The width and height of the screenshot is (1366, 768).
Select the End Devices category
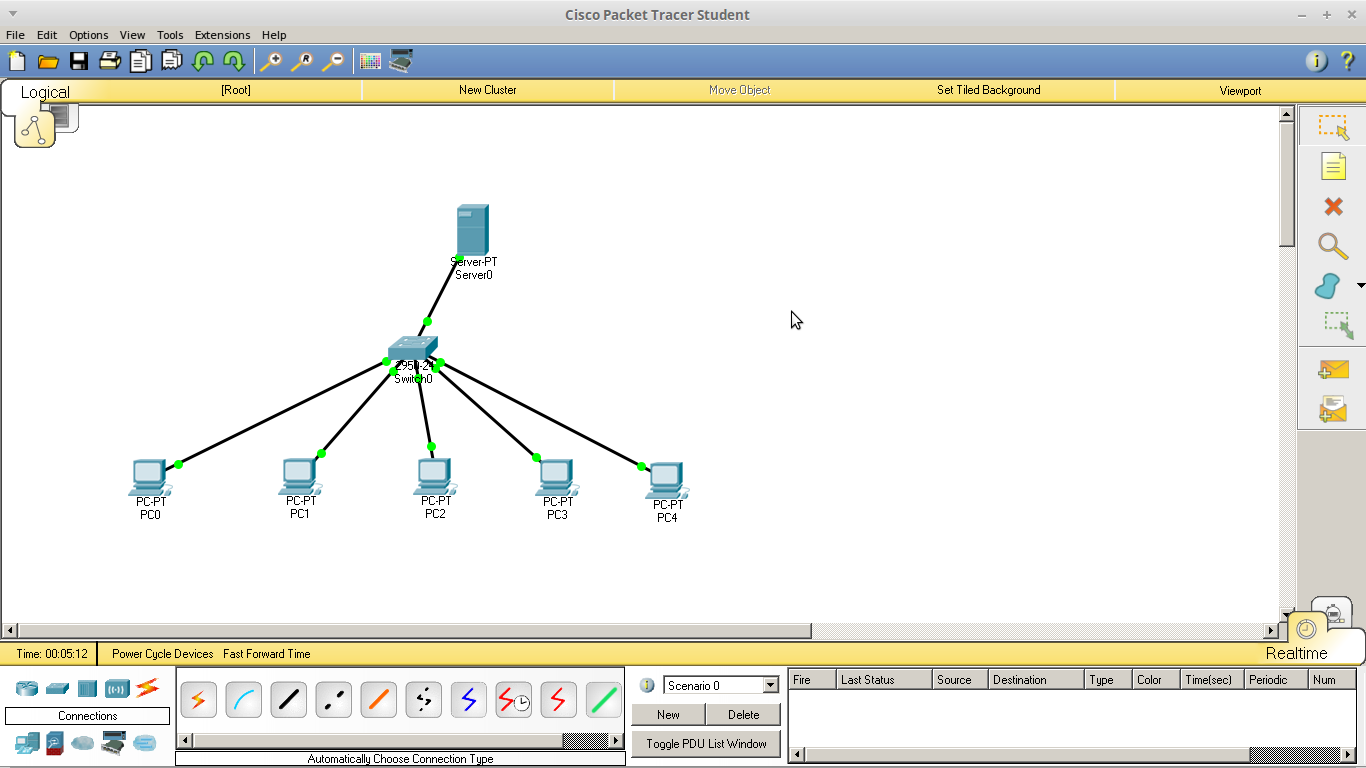[26, 742]
